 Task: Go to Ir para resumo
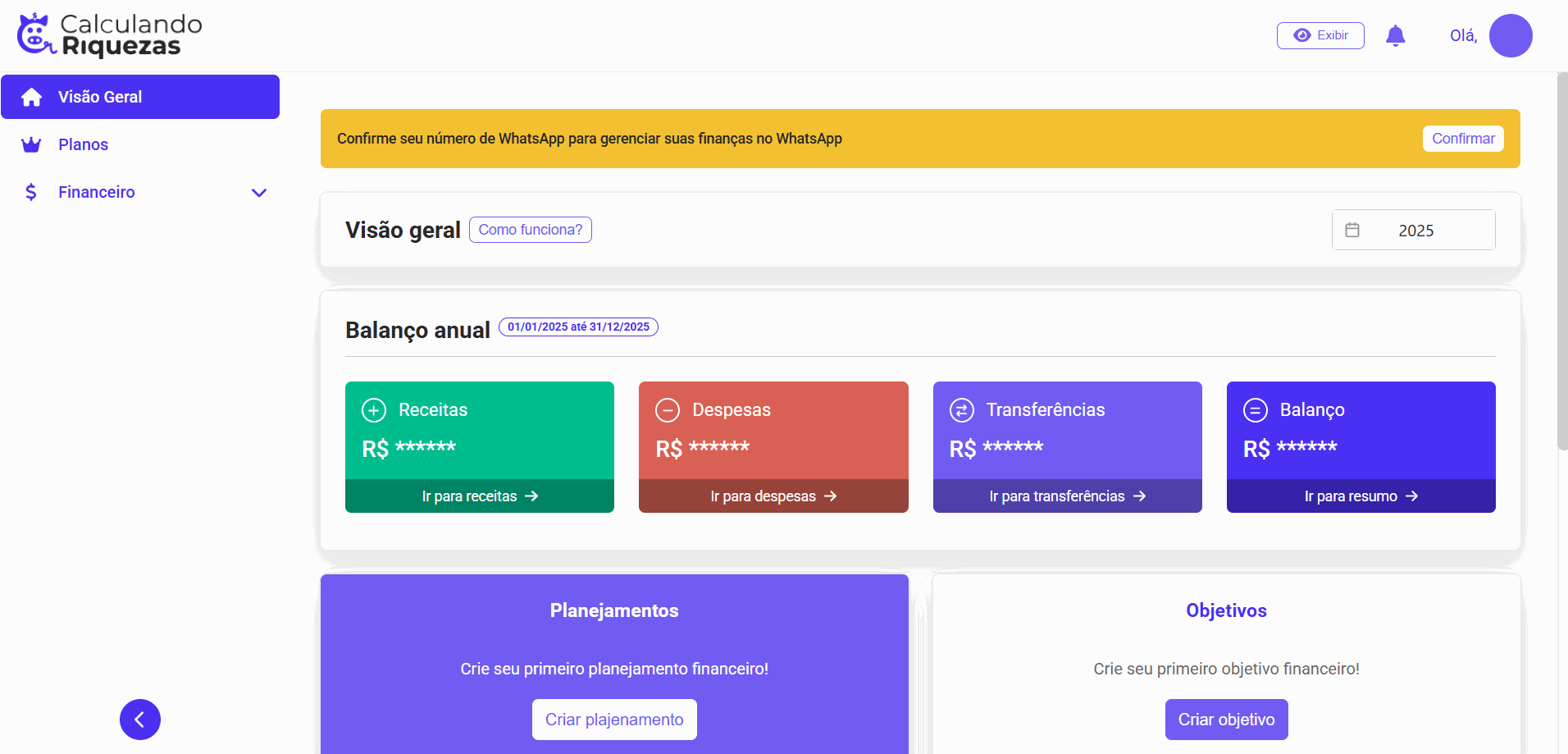point(1361,496)
